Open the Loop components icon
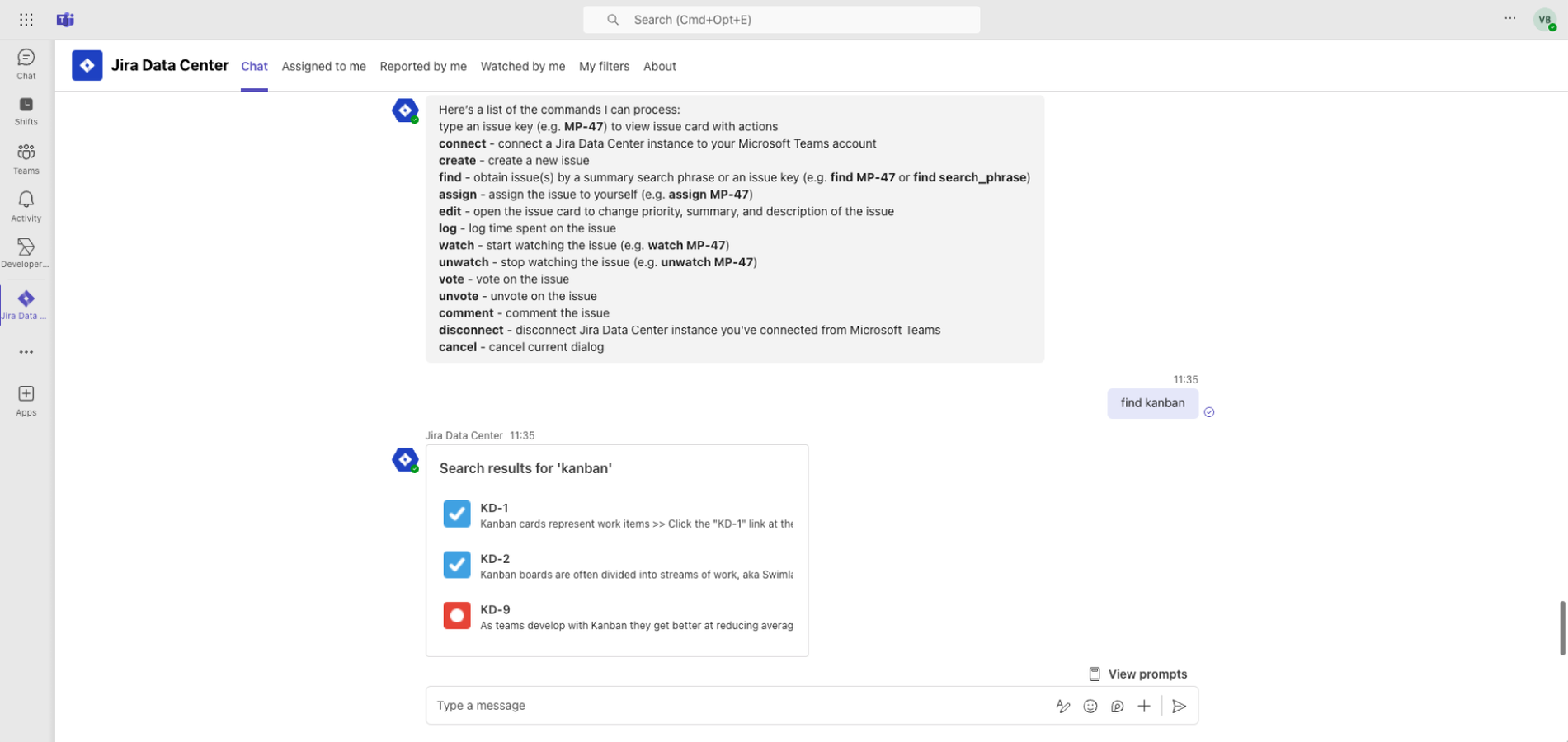The image size is (1568, 742). [x=1118, y=706]
